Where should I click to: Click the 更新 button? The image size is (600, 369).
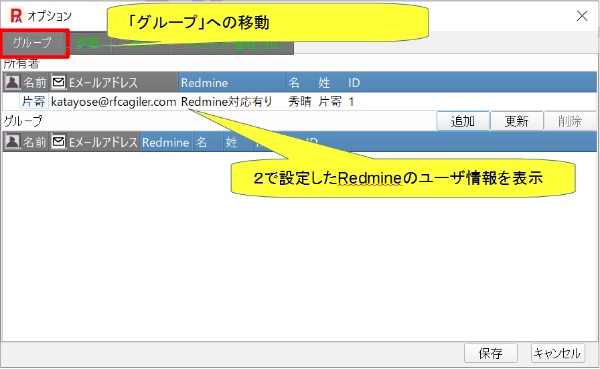(517, 121)
